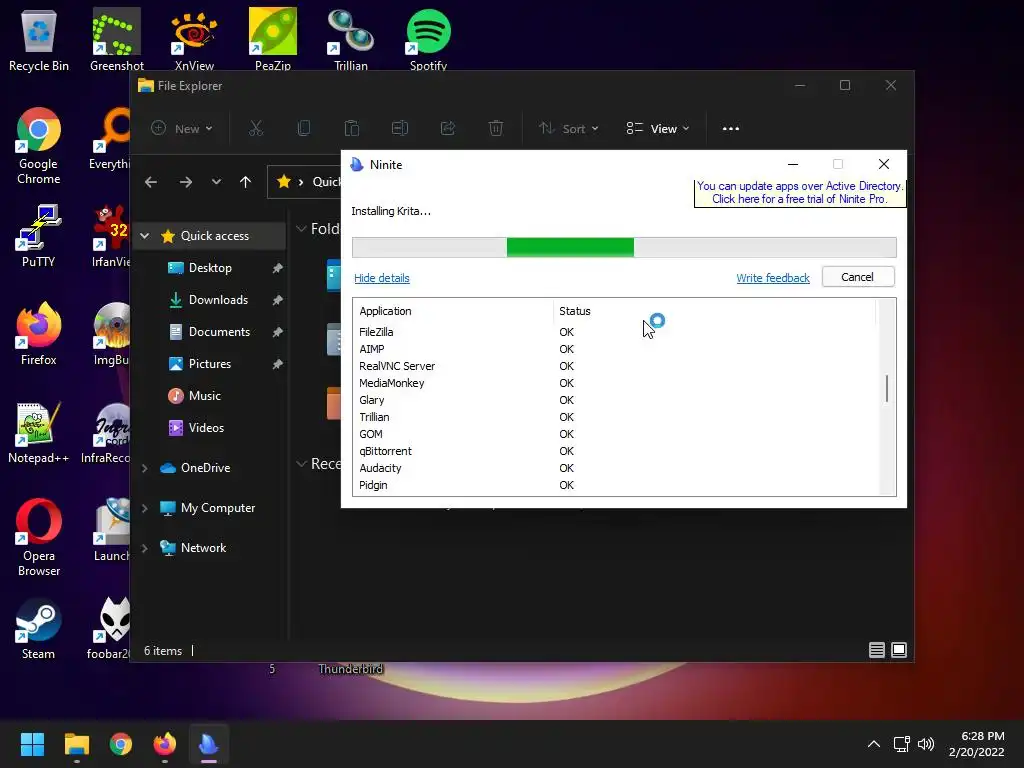Click Share icon in File Explorer toolbar
The image size is (1024, 768).
(x=448, y=128)
